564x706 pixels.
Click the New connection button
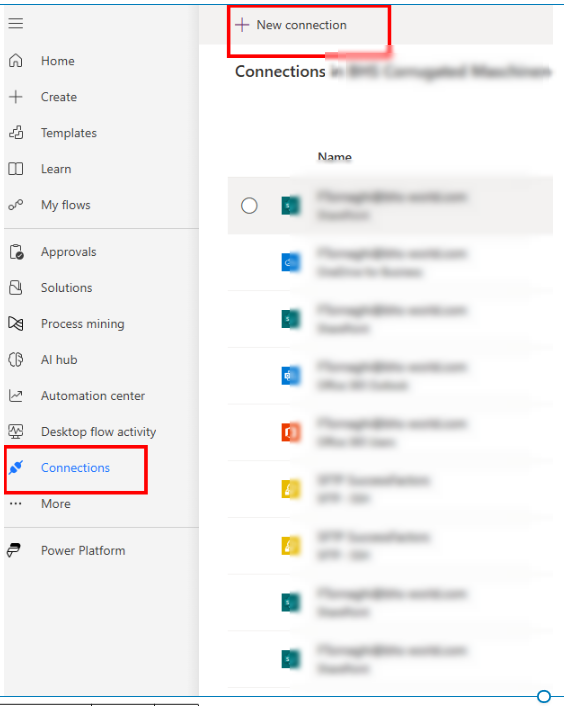pos(291,25)
